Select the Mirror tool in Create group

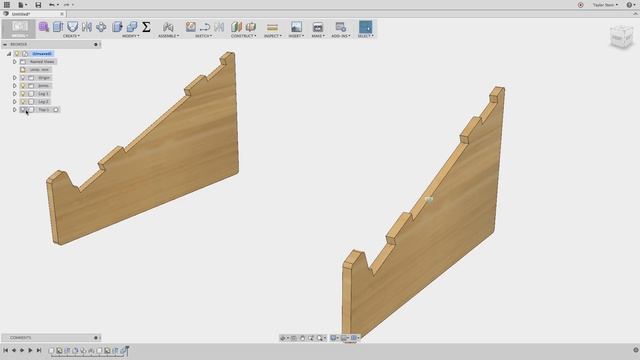click(87, 27)
